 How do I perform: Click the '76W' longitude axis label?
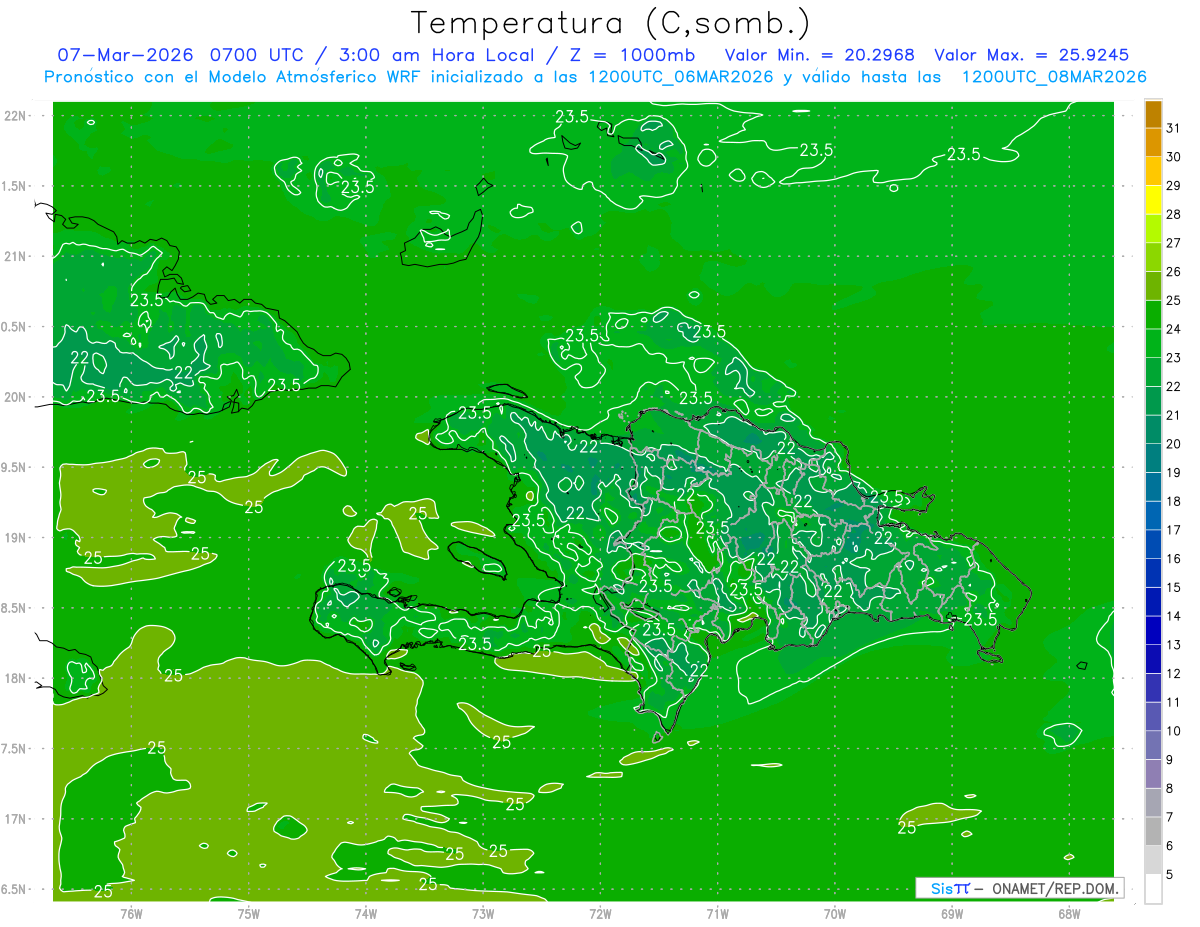coord(131,913)
